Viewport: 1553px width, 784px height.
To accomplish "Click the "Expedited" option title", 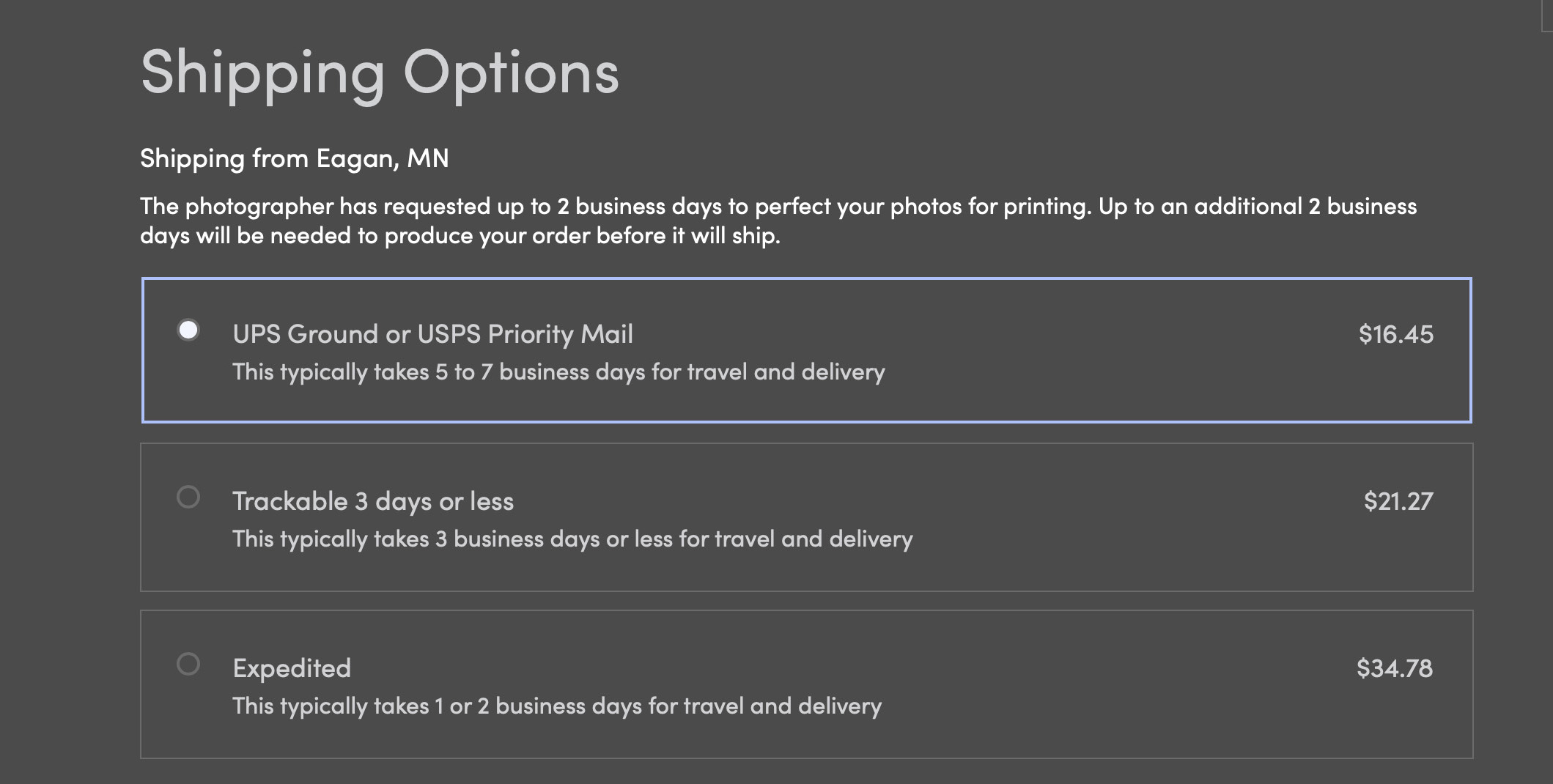I will pyautogui.click(x=292, y=668).
